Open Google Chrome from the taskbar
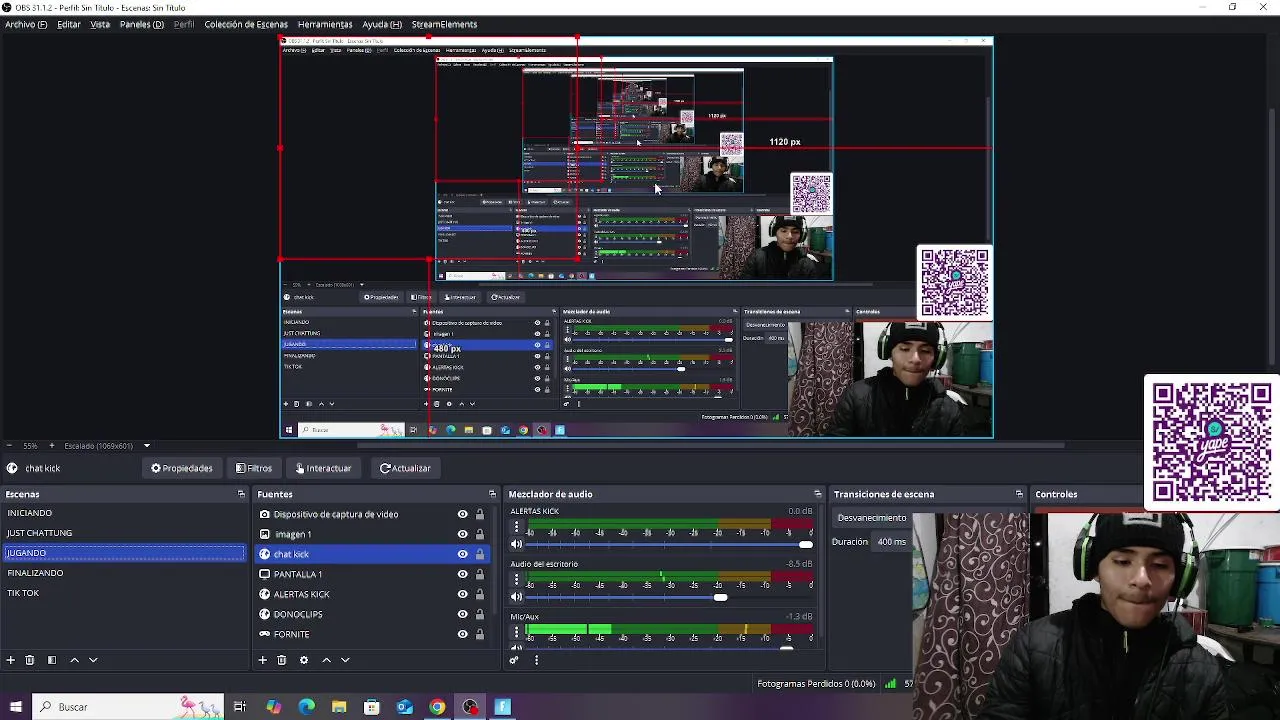Image resolution: width=1280 pixels, height=720 pixels. (437, 707)
